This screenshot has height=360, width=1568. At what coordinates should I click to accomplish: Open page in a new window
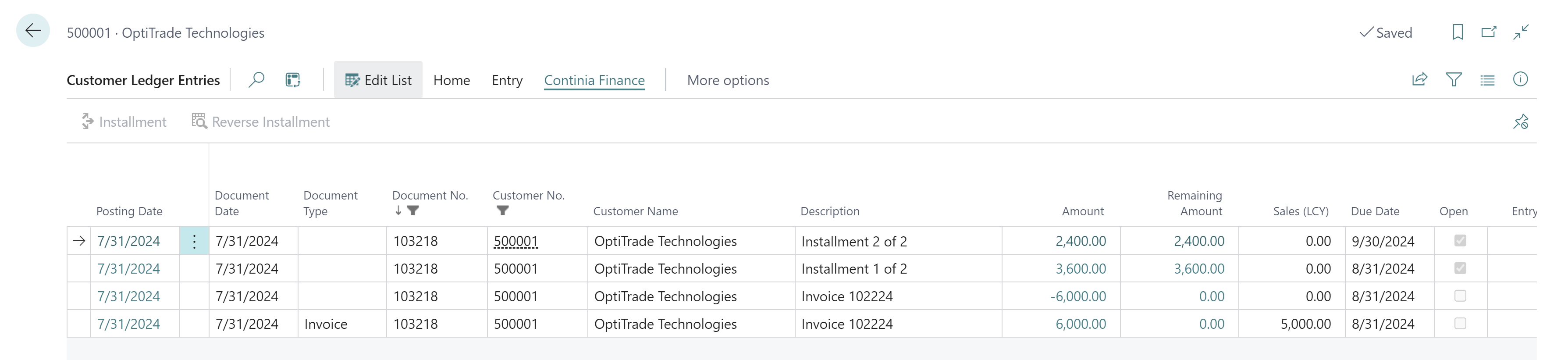coord(1489,32)
